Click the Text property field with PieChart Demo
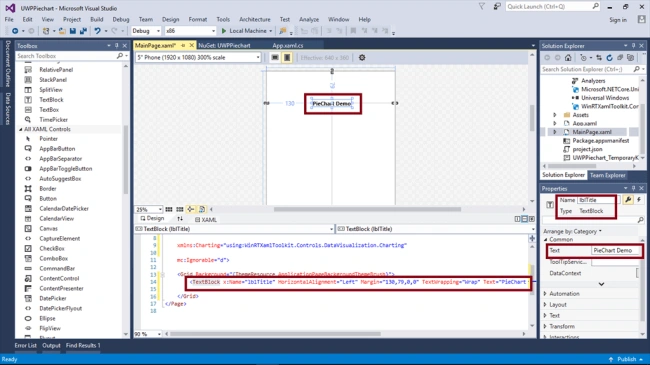650x365 pixels. (616, 251)
